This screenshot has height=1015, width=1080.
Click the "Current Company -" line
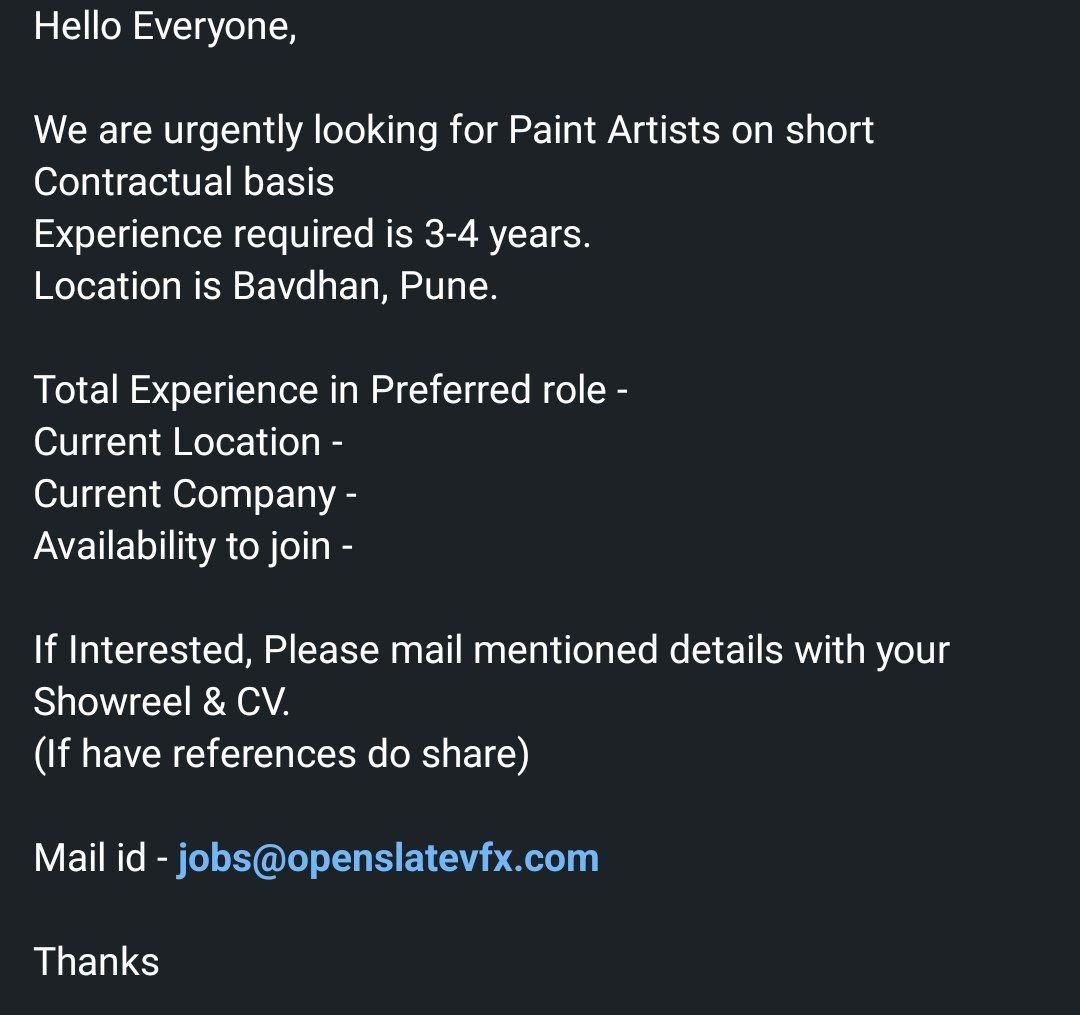pos(195,494)
